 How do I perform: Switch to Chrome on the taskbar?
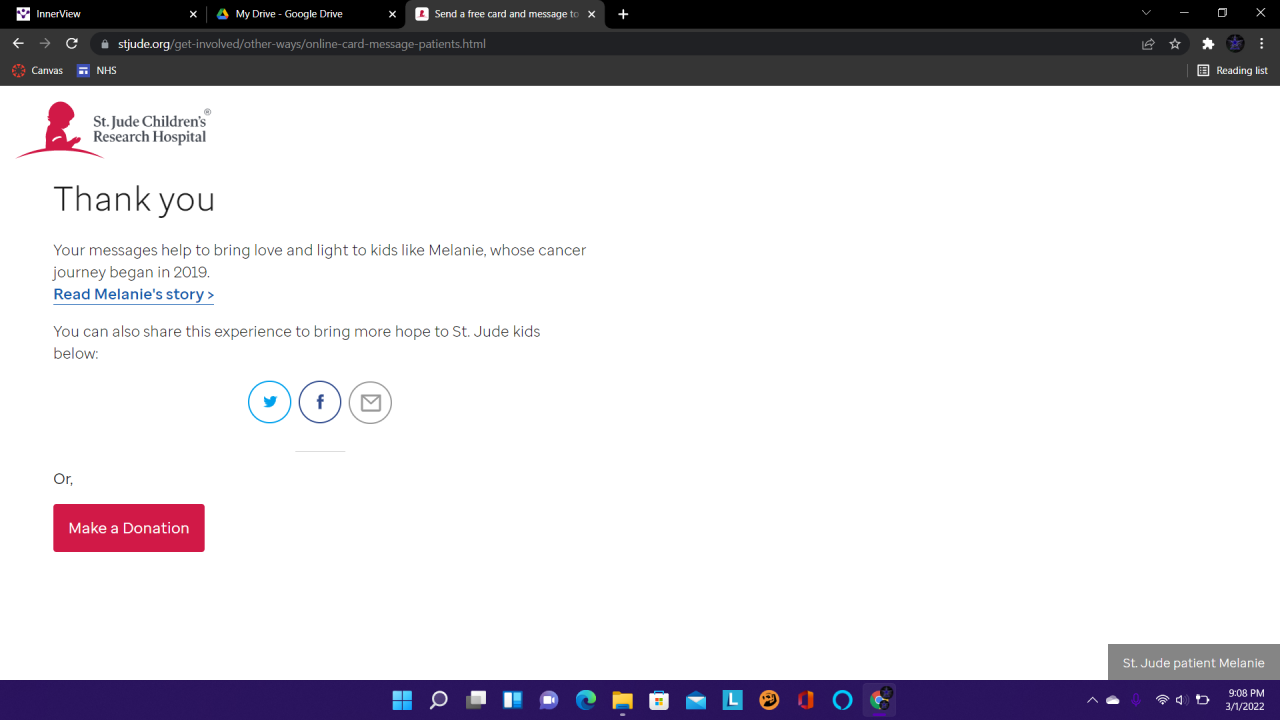point(880,700)
